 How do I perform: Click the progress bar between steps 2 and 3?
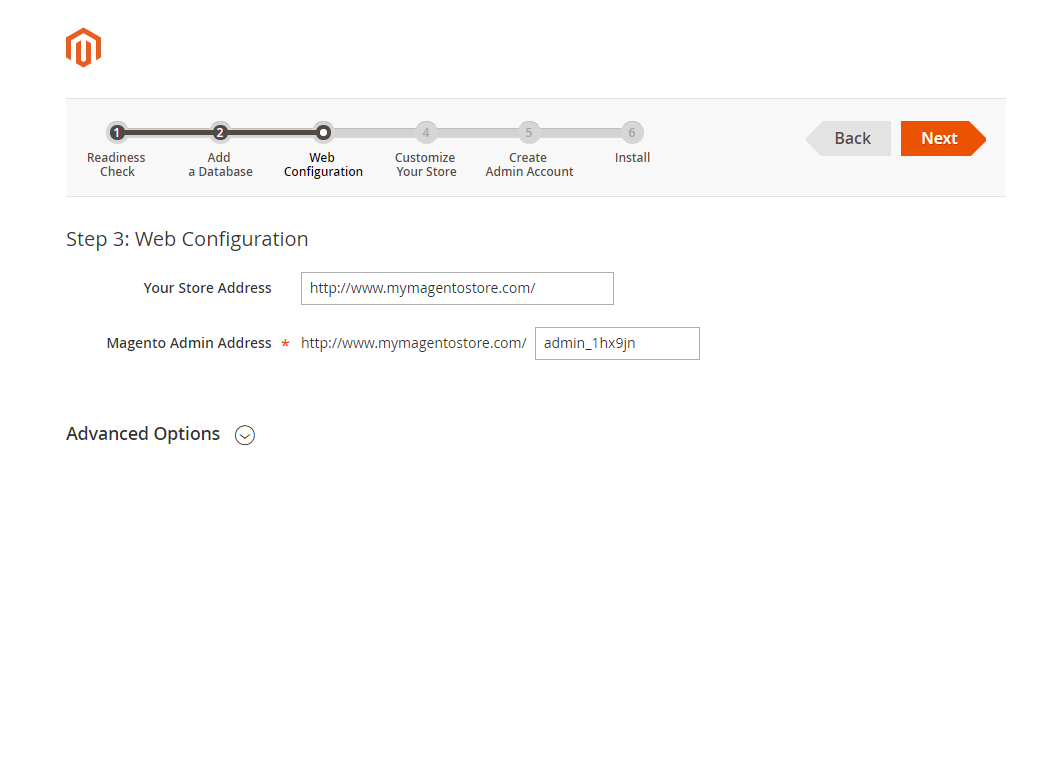272,132
